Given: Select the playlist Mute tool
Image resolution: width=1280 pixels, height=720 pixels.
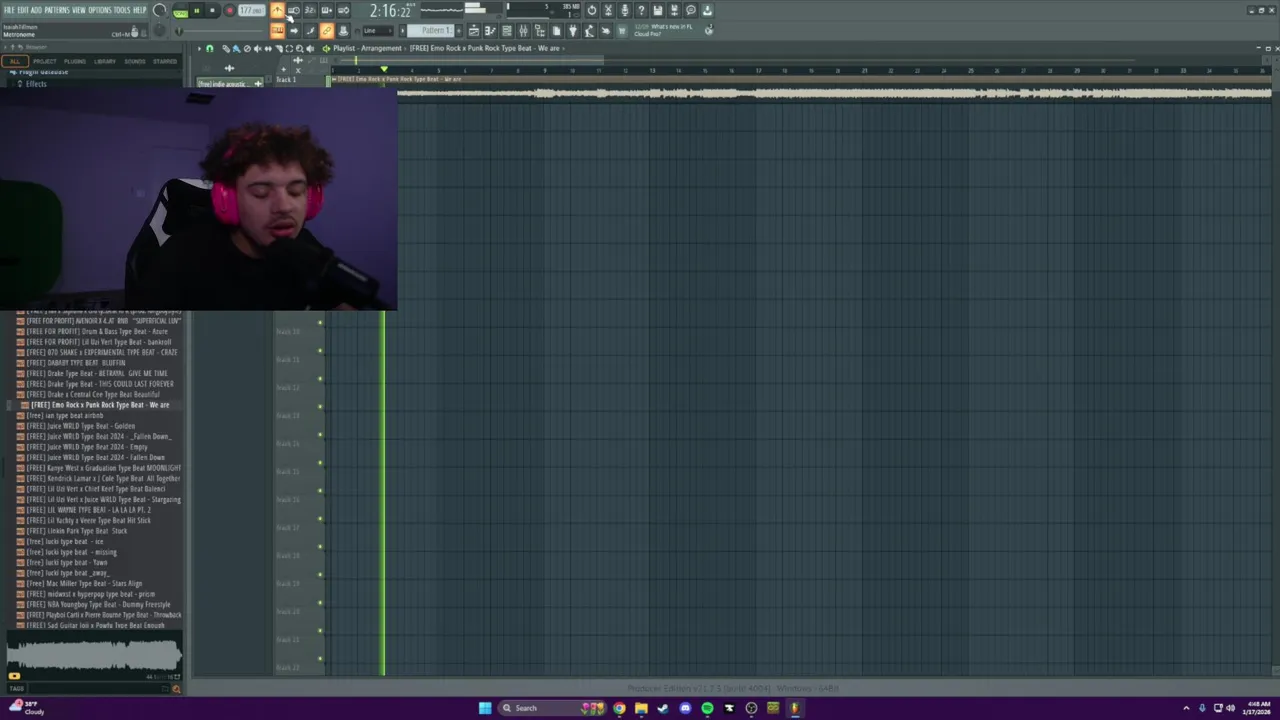Looking at the screenshot, I should pyautogui.click(x=257, y=49).
